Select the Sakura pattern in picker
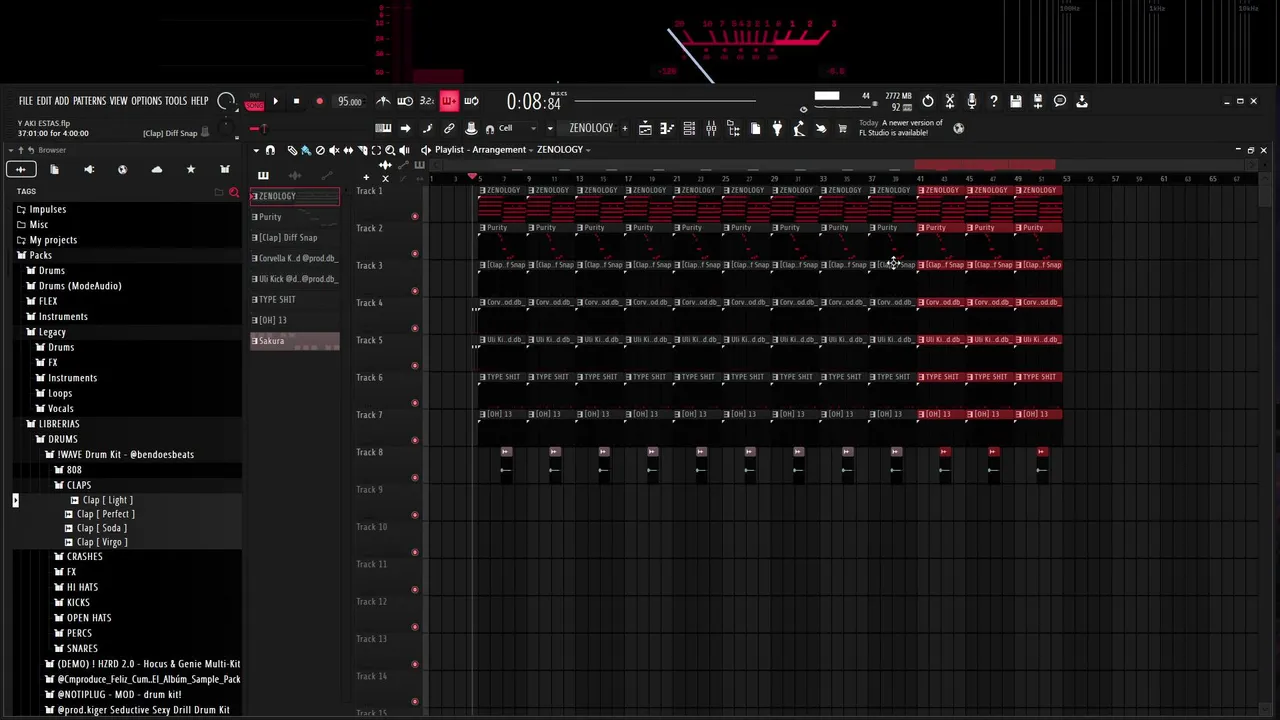Viewport: 1280px width, 720px height. point(295,341)
